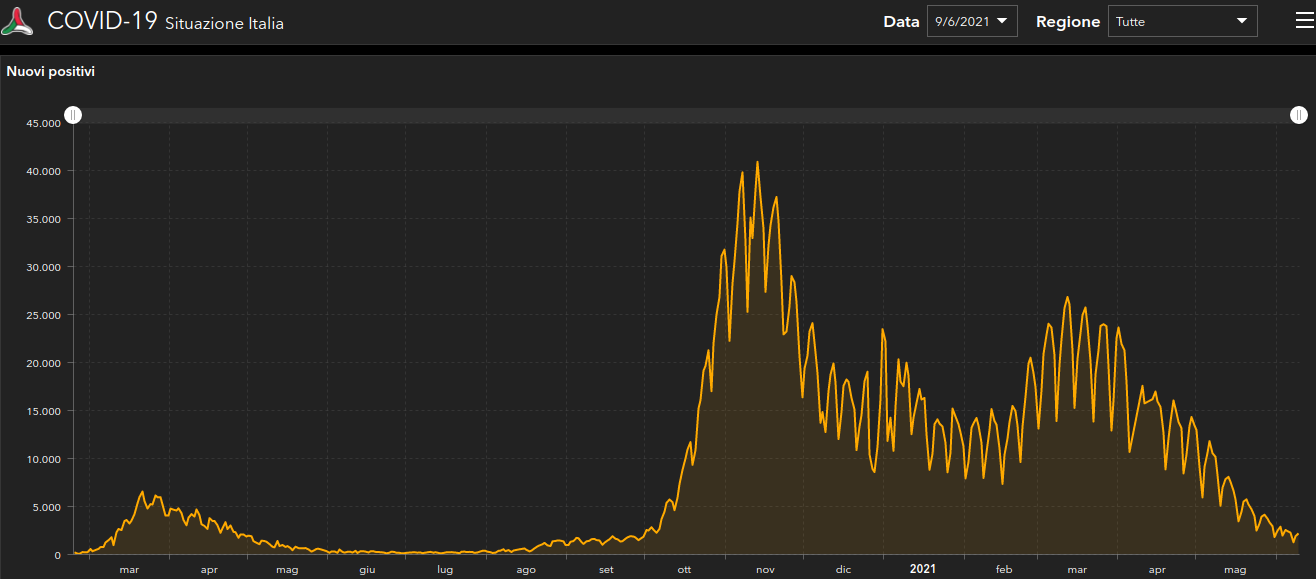Click the 2021 year label on the axis
1316x579 pixels.
click(x=923, y=569)
